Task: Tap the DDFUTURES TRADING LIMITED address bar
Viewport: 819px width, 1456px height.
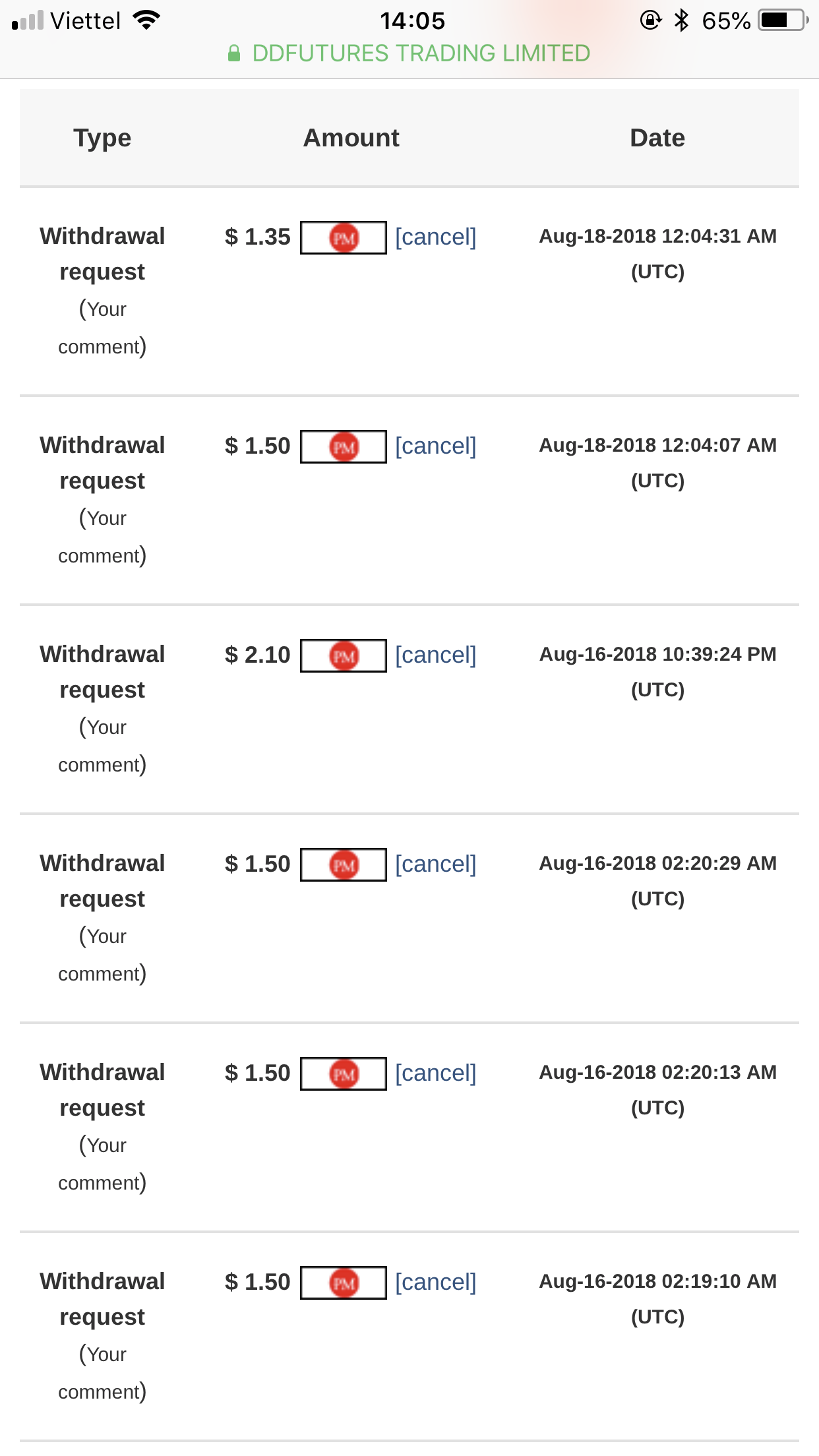Action: click(421, 53)
